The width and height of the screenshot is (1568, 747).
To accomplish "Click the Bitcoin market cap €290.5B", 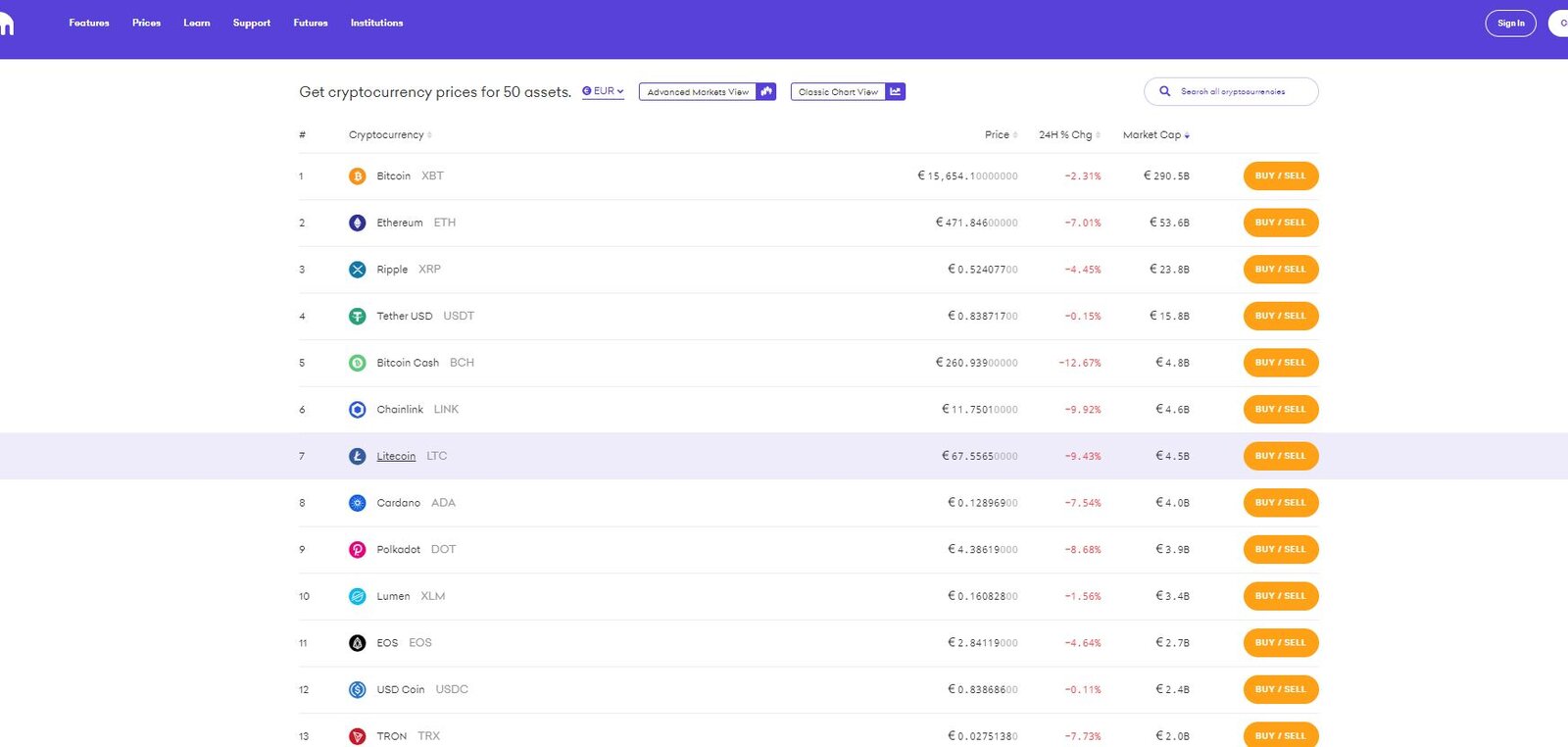I will click(x=1166, y=176).
